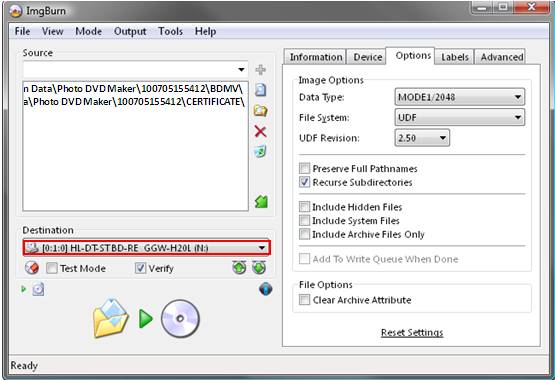Switch to the Labels tab
The width and height of the screenshot is (555, 380).
pos(455,57)
